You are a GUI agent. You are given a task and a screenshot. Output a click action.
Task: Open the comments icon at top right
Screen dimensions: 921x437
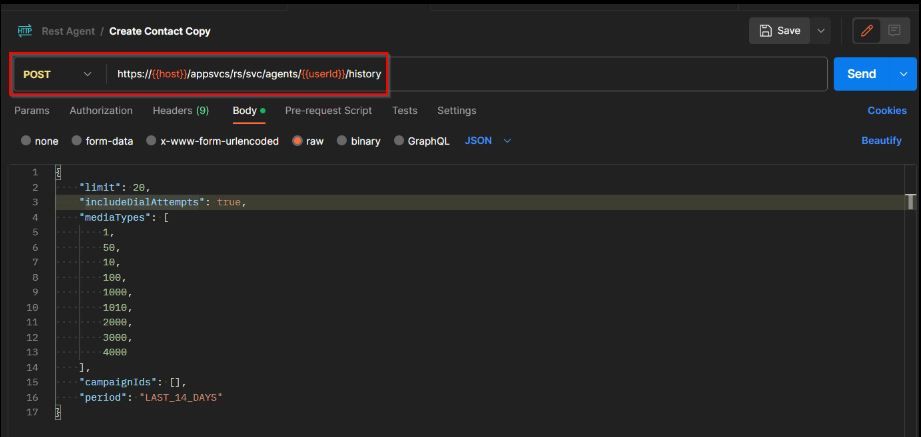tap(894, 31)
